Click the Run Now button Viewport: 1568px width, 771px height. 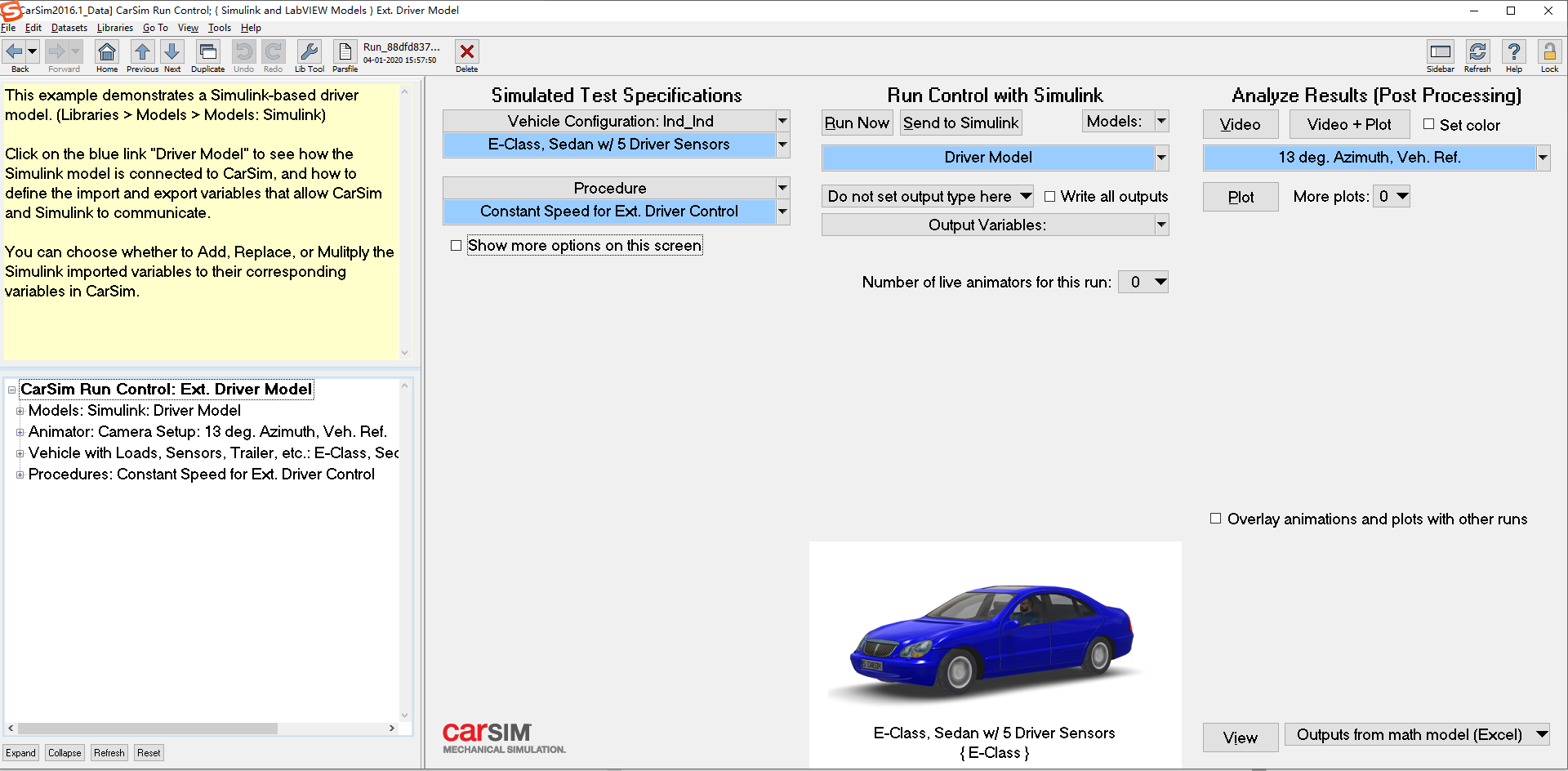click(x=857, y=123)
